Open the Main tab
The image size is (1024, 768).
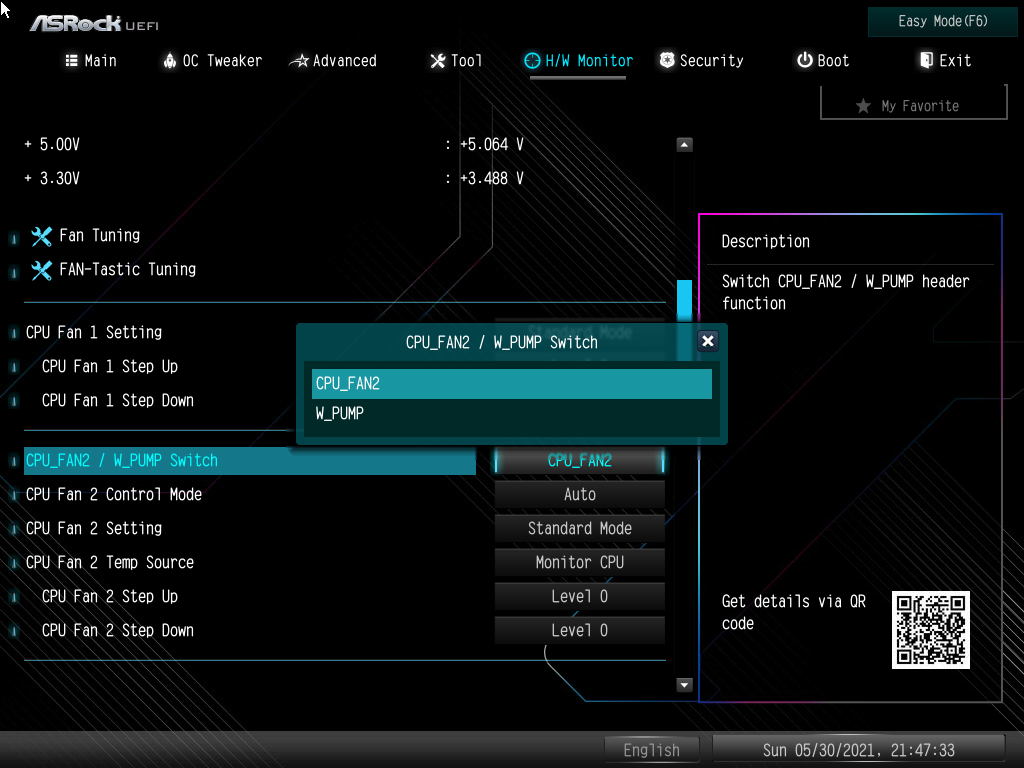(x=91, y=61)
